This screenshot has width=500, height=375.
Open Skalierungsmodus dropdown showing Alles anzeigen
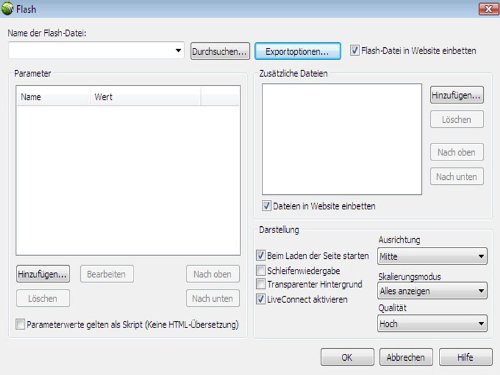point(432,291)
